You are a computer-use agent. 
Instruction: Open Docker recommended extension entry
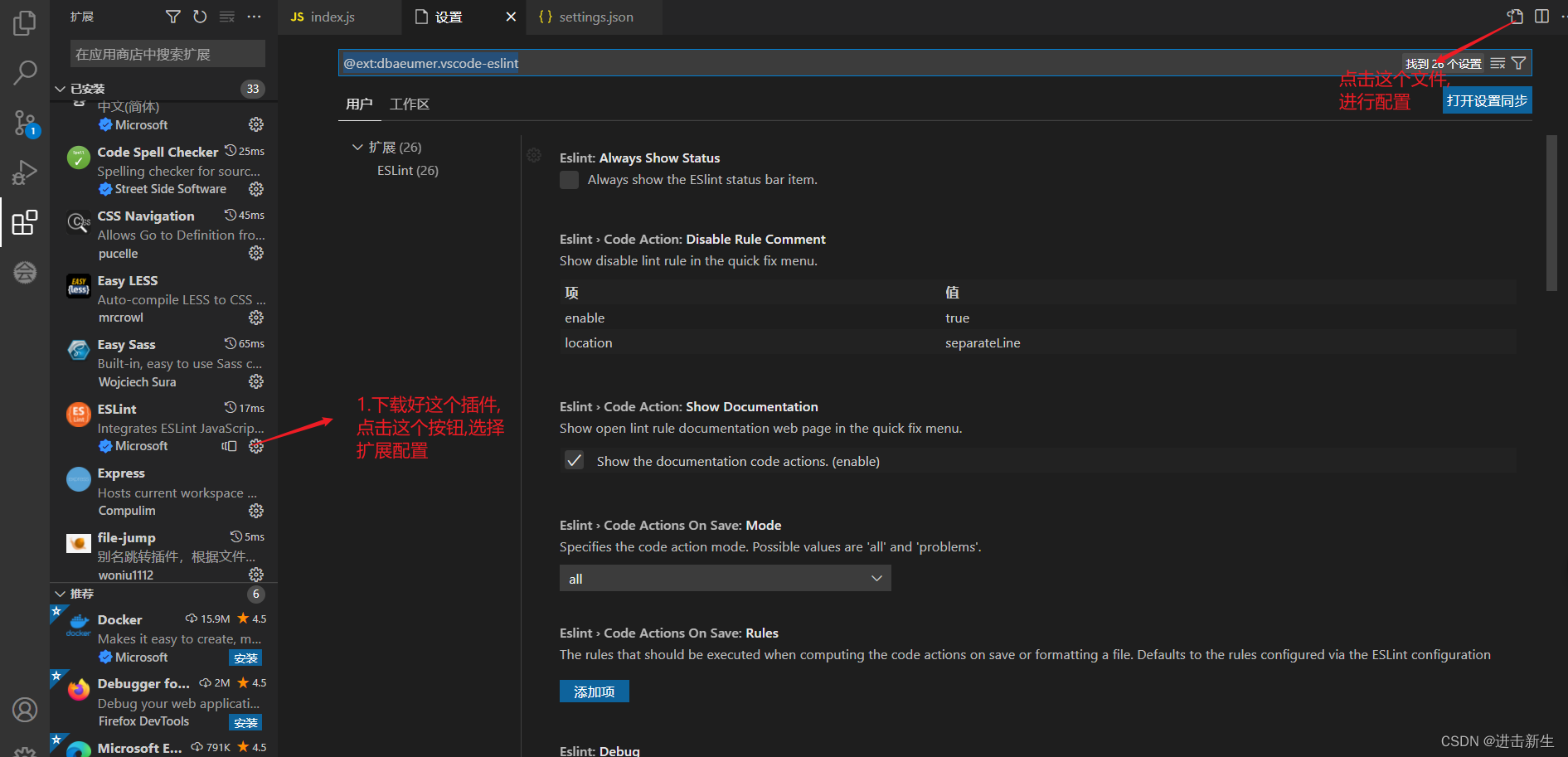point(164,638)
